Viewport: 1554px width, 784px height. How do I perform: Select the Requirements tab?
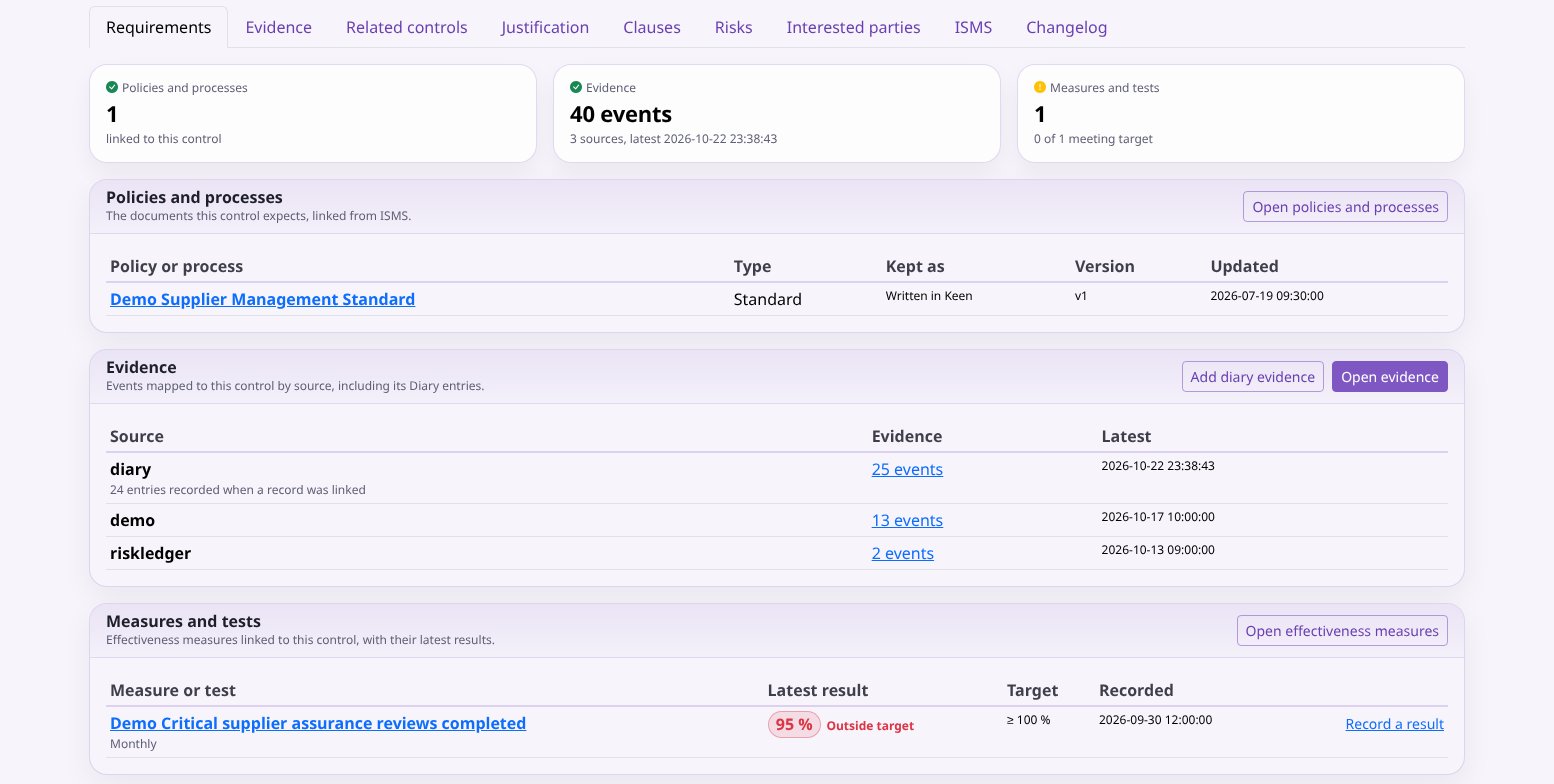159,27
